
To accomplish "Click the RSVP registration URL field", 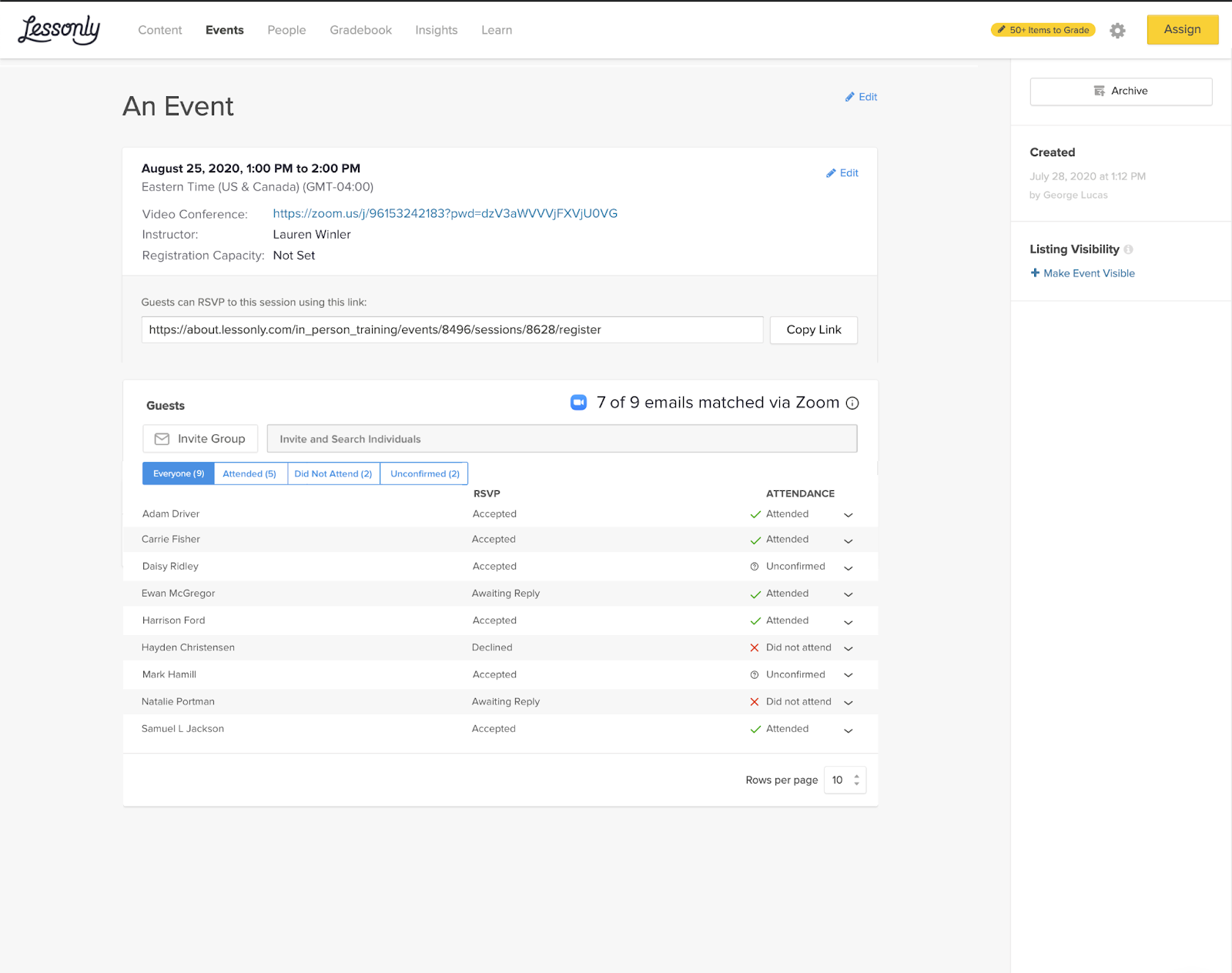I will tap(453, 329).
